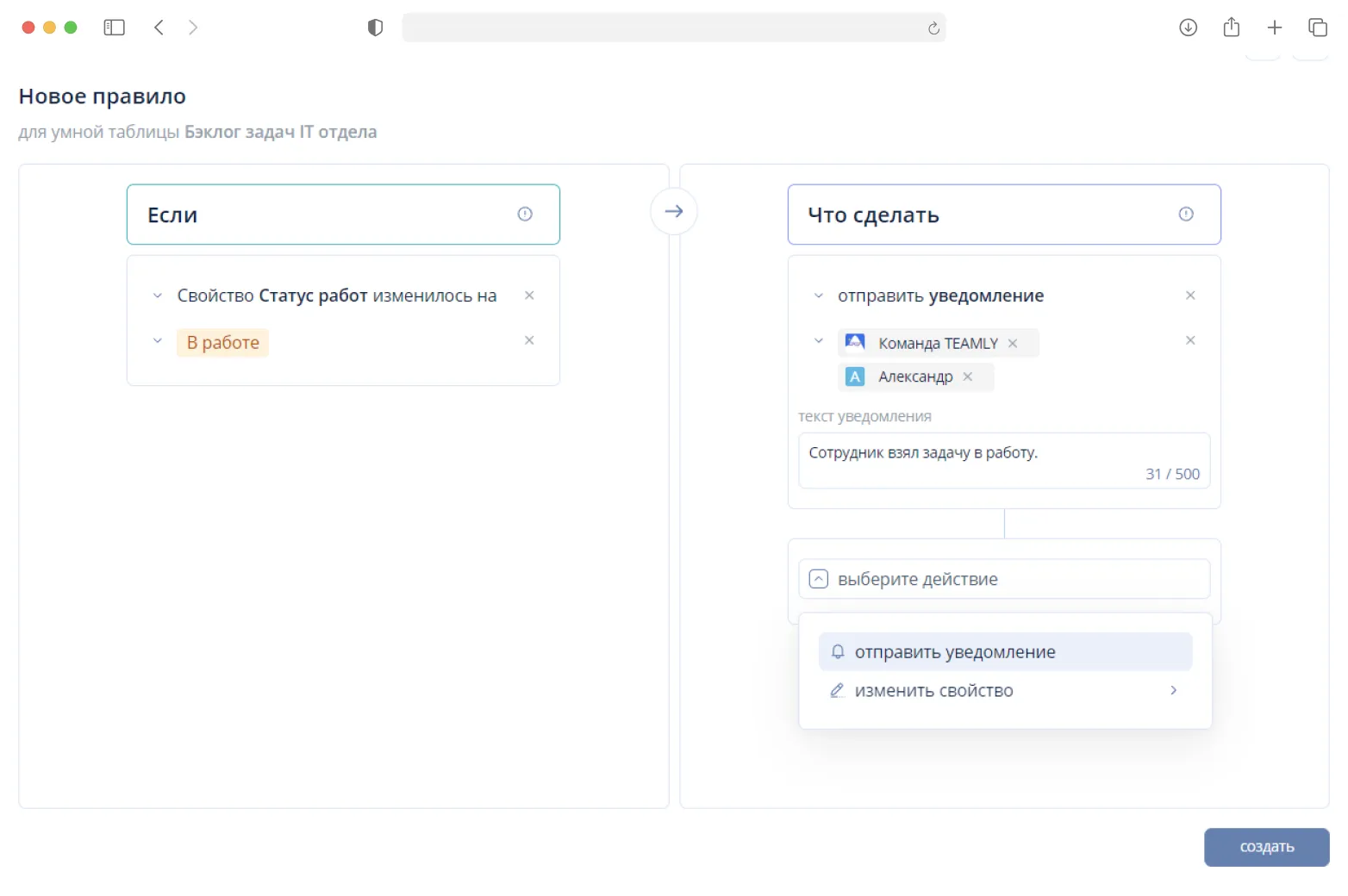The image size is (1348, 896).
Task: Open the recipients dropdown chevron
Action: point(818,341)
